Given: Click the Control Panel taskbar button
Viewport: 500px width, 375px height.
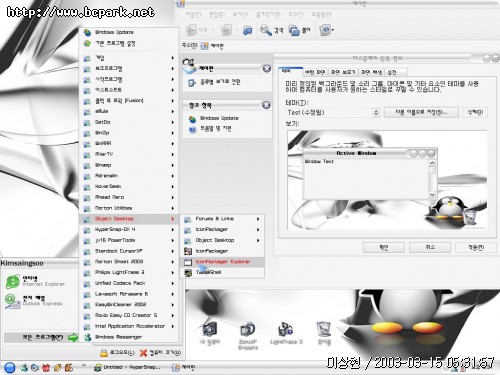Looking at the screenshot, I should [x=183, y=367].
